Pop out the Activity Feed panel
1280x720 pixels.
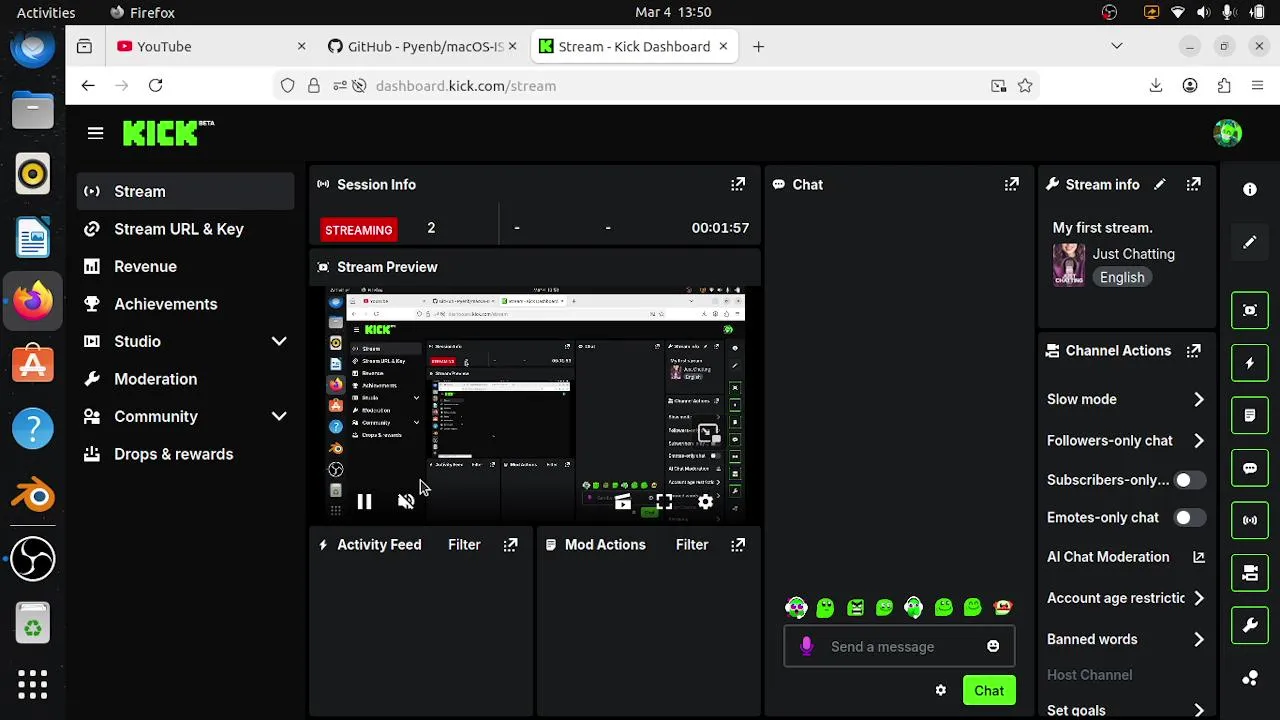pyautogui.click(x=511, y=545)
